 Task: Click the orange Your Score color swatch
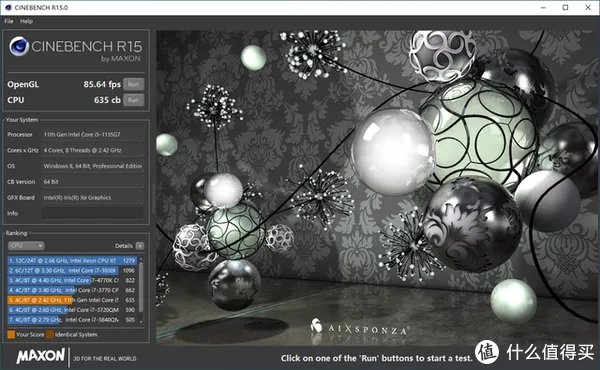[11, 335]
